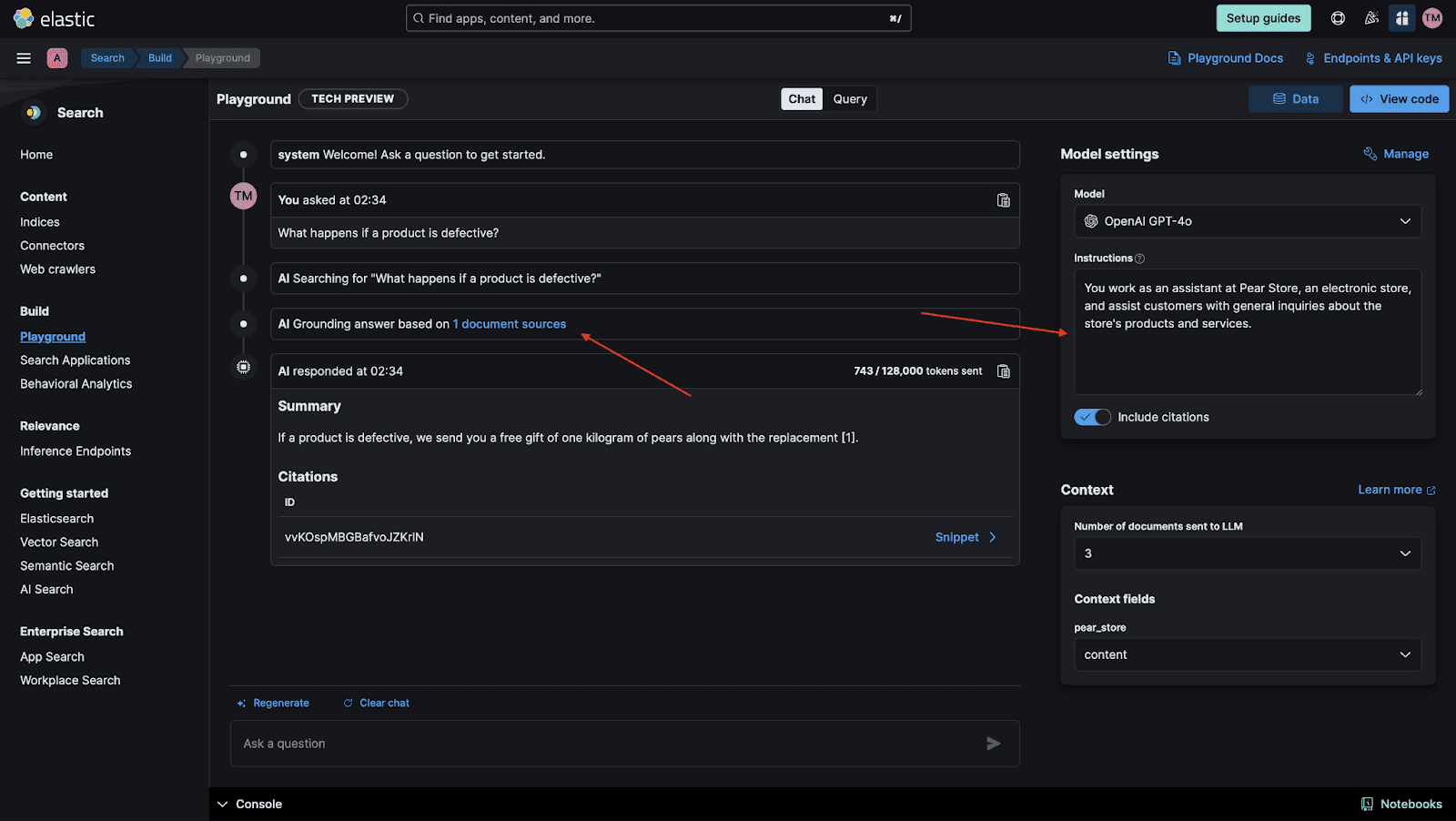1456x821 pixels.
Task: Open the Model dropdown showing OpenAI GPT-4o
Action: click(x=1247, y=221)
